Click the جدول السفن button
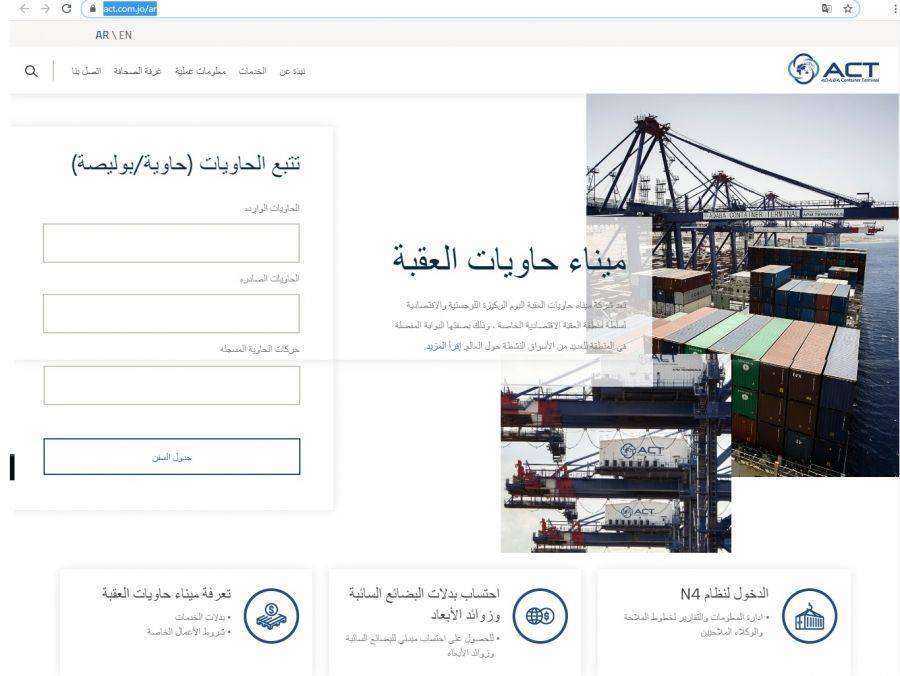The image size is (900, 676). [x=171, y=456]
